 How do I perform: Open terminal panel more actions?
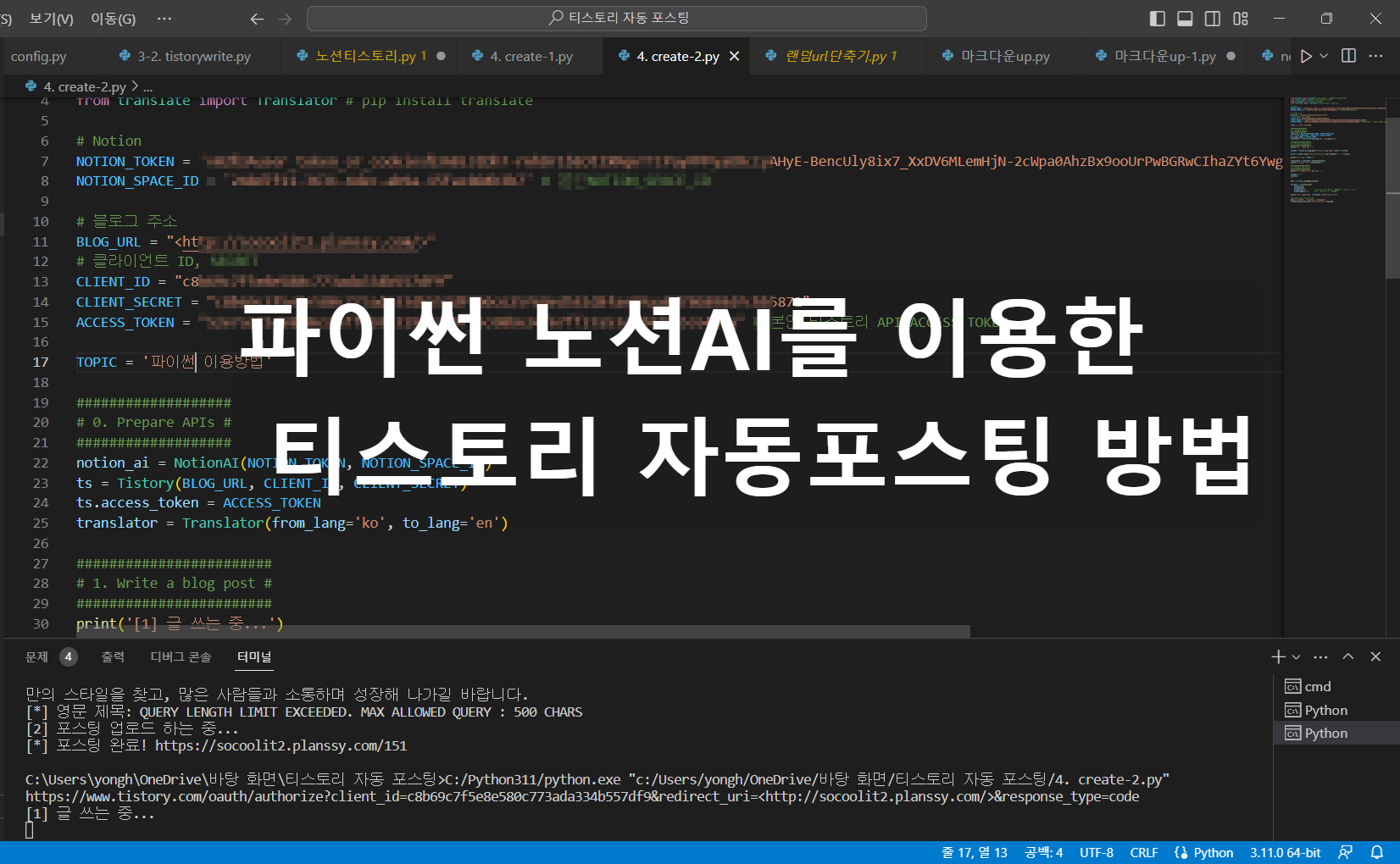pos(1320,656)
